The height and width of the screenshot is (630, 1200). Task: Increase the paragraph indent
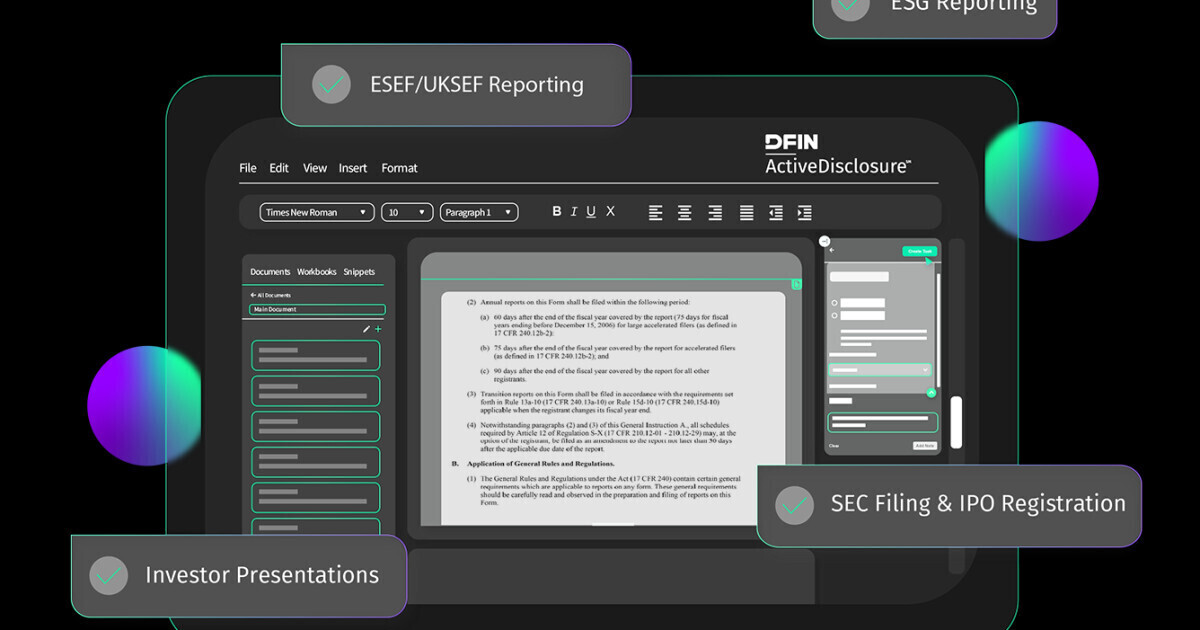pos(805,212)
